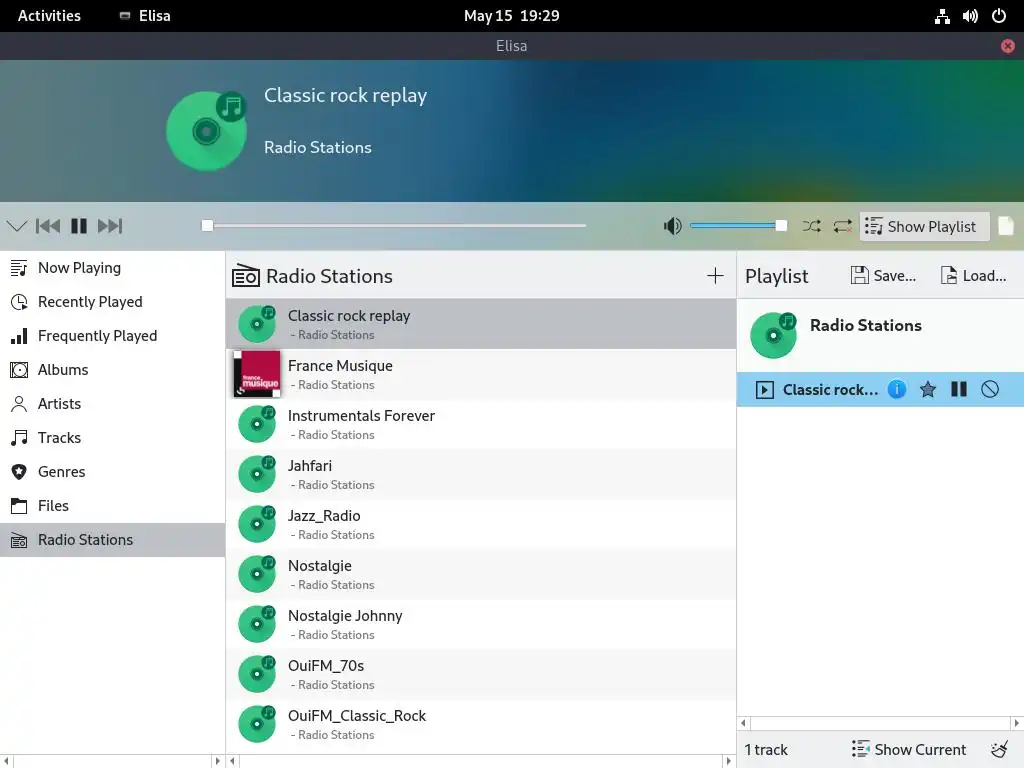Click the Jahfari station disc icon
This screenshot has width=1024, height=768.
(257, 474)
